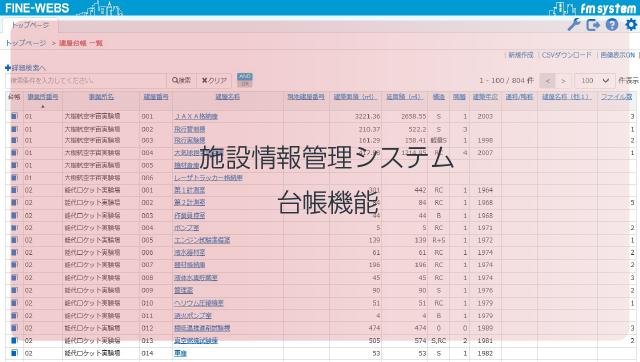Open the JAXA格納庫 building link
This screenshot has height=362, width=640.
click(x=196, y=116)
